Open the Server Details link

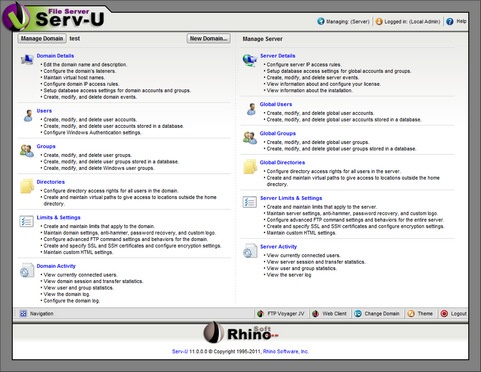point(278,56)
